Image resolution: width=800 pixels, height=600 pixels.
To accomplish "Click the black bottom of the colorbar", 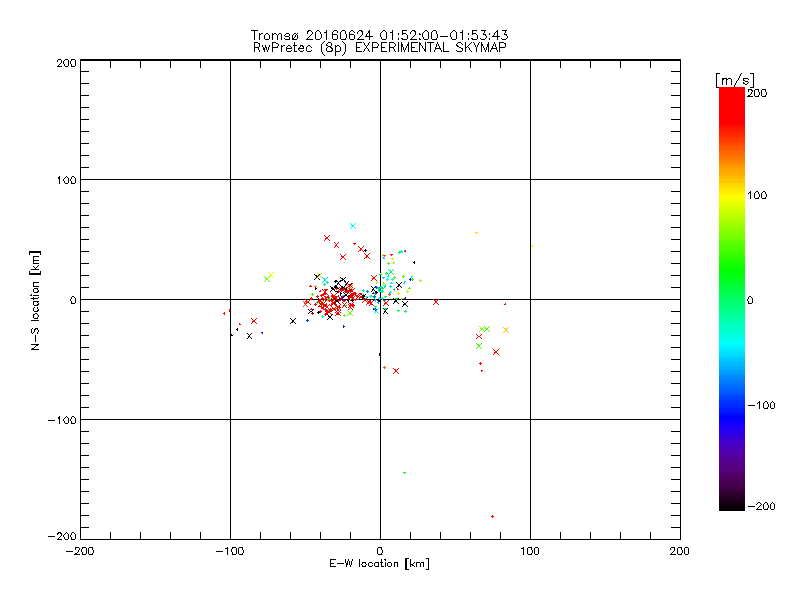I will pos(732,503).
